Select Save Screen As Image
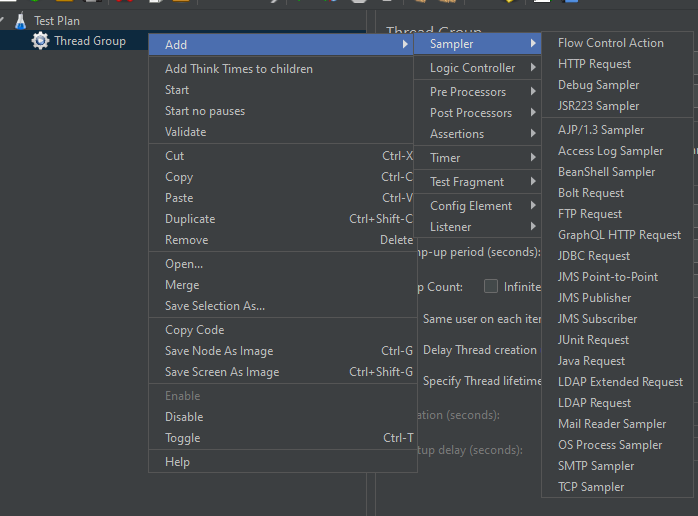Viewport: 698px width, 516px height. (281, 372)
